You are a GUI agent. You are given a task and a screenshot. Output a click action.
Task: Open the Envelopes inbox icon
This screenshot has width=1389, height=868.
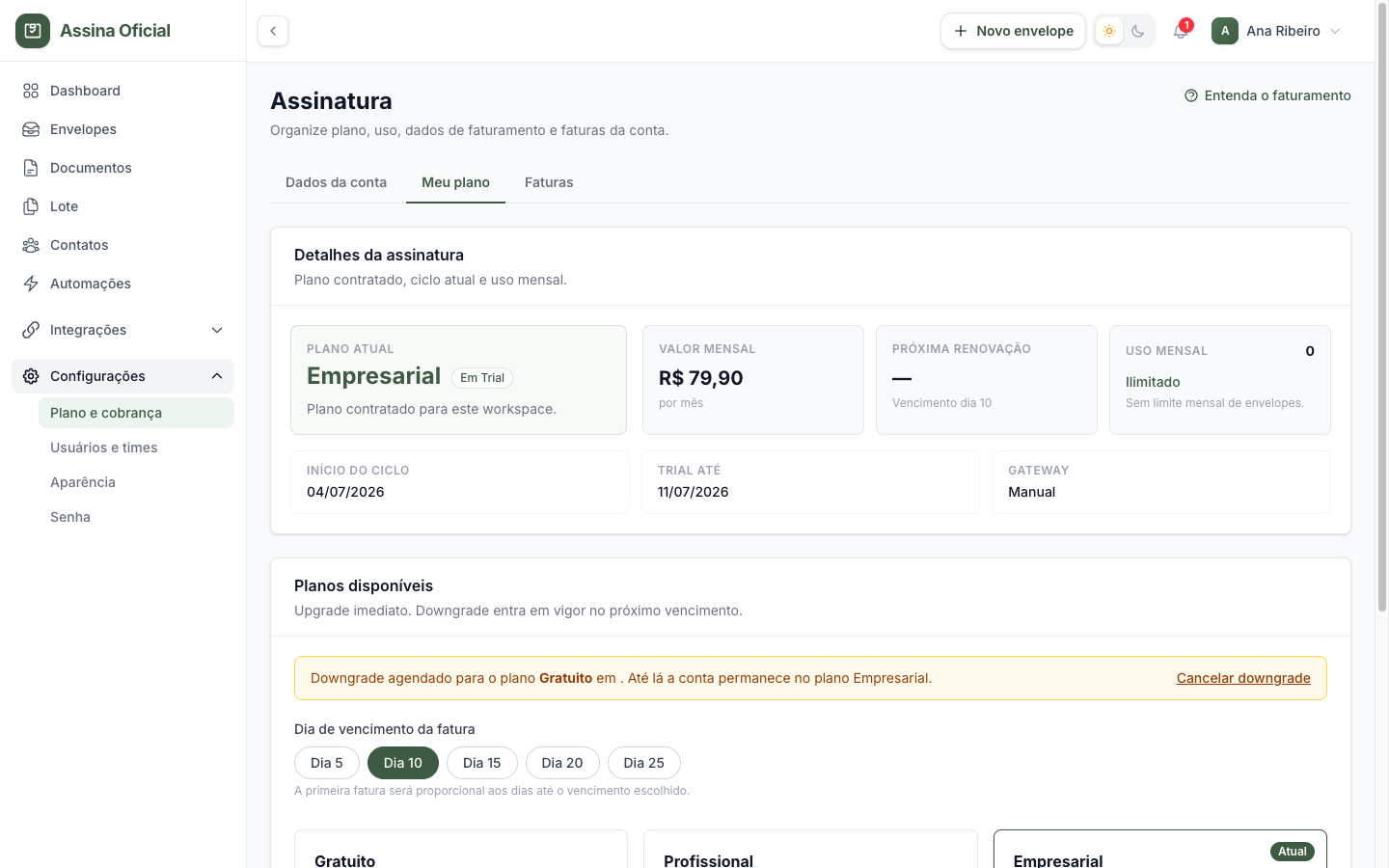point(31,129)
